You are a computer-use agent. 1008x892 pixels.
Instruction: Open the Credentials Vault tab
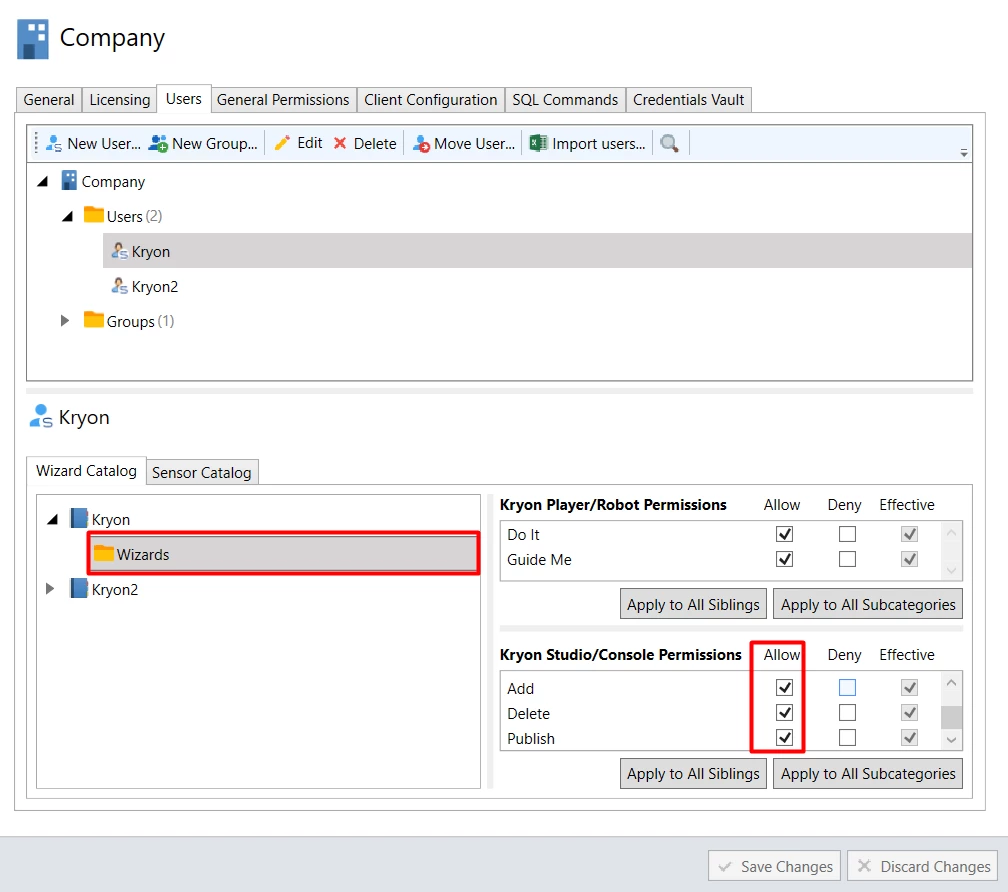(688, 100)
